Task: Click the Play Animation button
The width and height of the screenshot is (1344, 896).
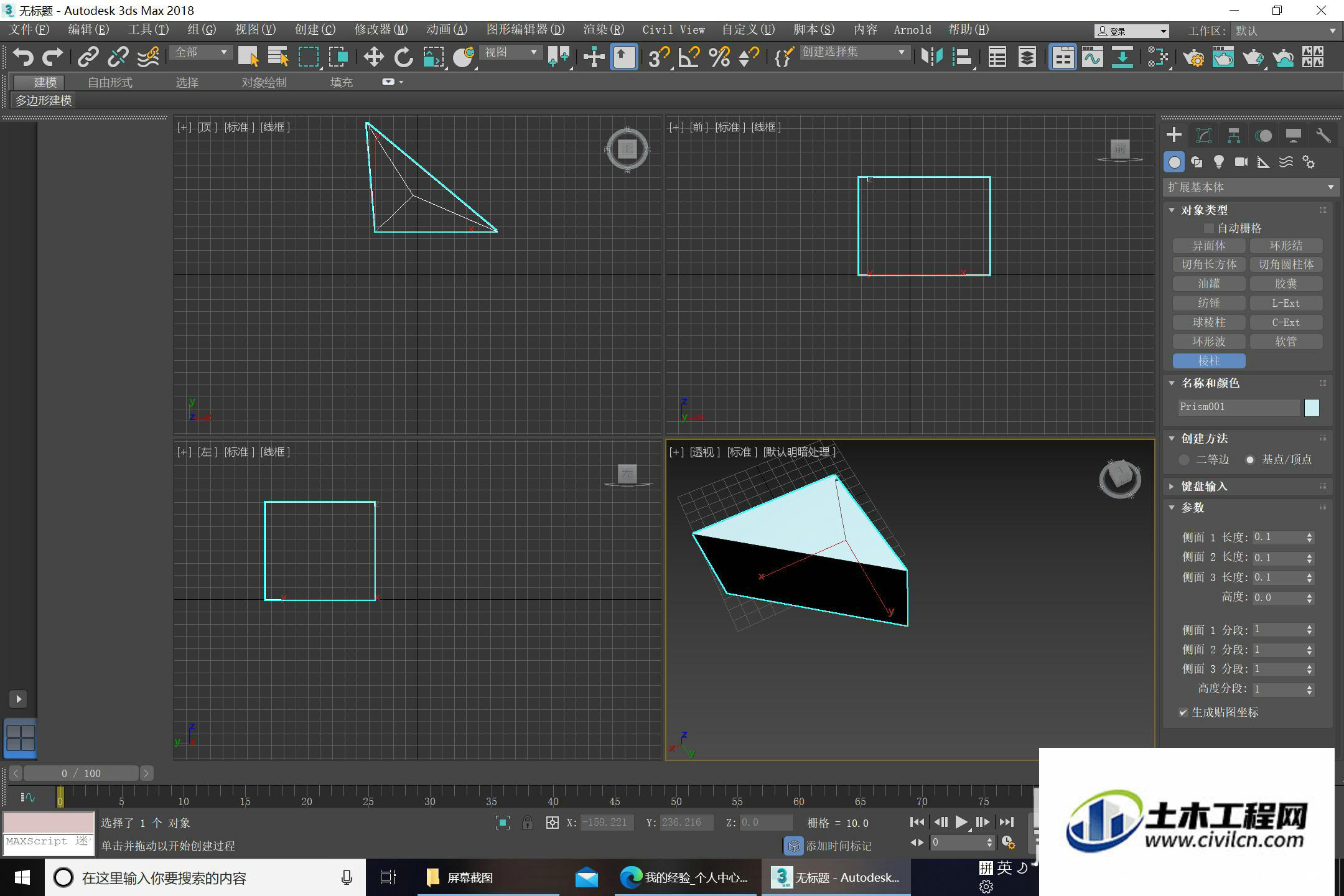Action: click(x=961, y=823)
